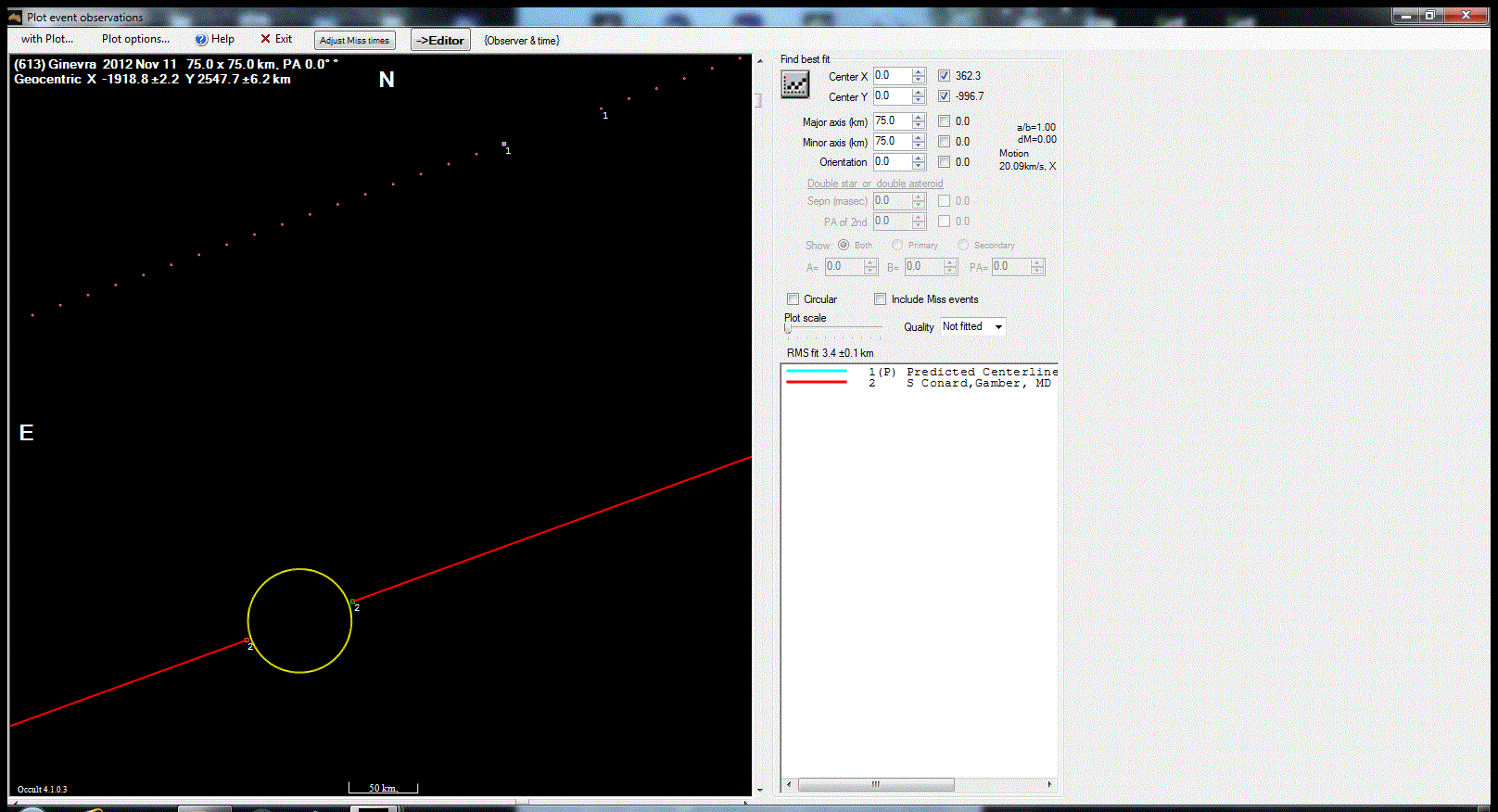Click the B= field spinner arrows

point(950,267)
